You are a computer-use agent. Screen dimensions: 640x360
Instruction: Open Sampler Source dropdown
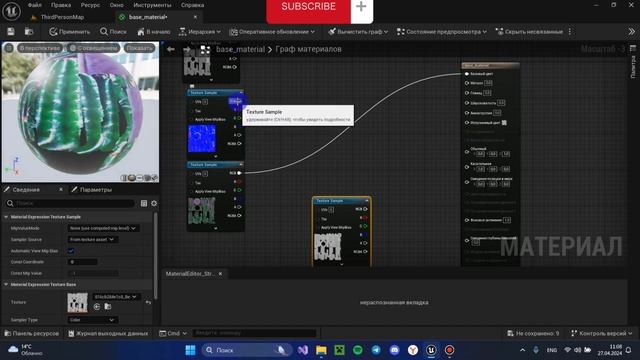[93, 240]
